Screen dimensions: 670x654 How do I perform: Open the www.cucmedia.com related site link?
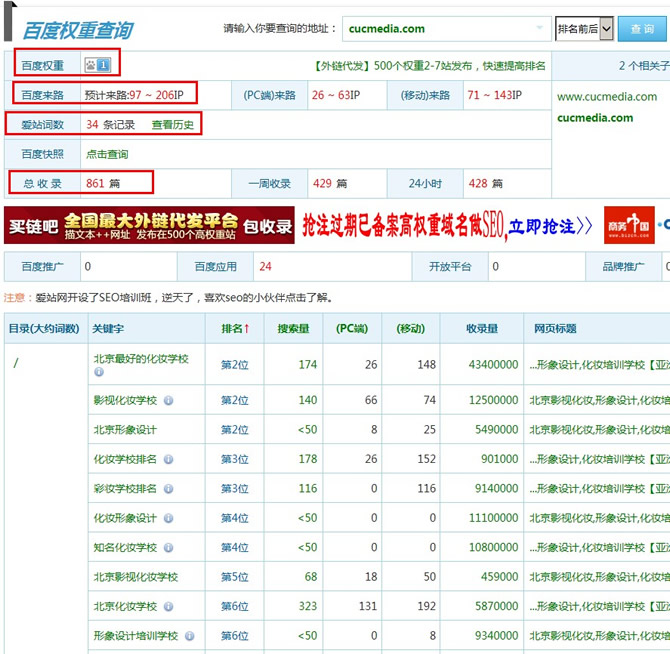(x=607, y=97)
